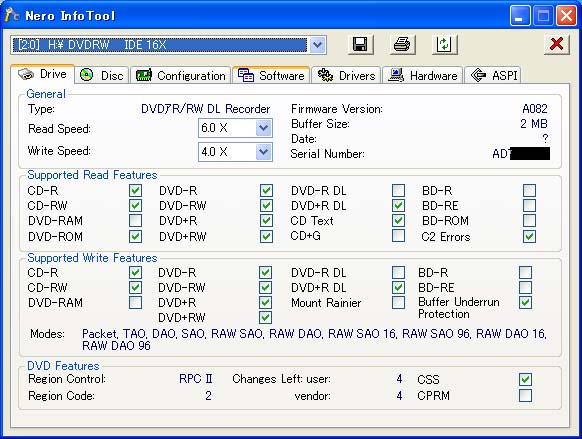Go to the Drivers tab
This screenshot has height=439, width=582.
coord(346,75)
